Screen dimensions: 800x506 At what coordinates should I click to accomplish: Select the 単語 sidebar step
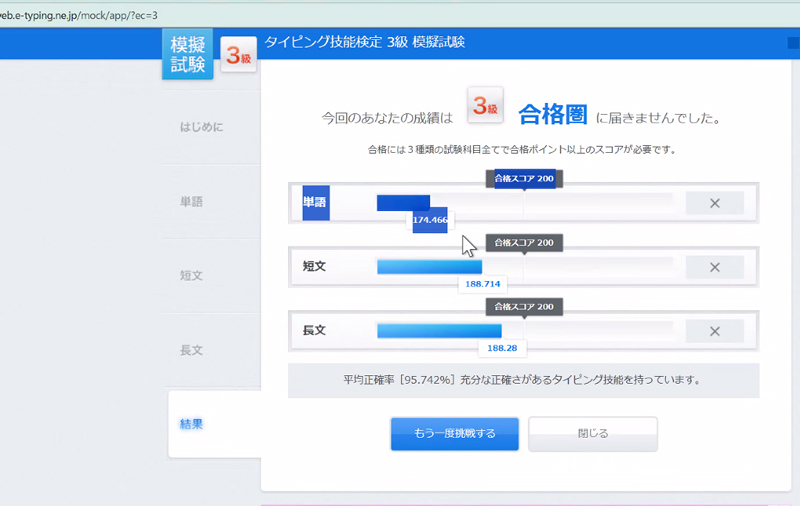pyautogui.click(x=191, y=201)
